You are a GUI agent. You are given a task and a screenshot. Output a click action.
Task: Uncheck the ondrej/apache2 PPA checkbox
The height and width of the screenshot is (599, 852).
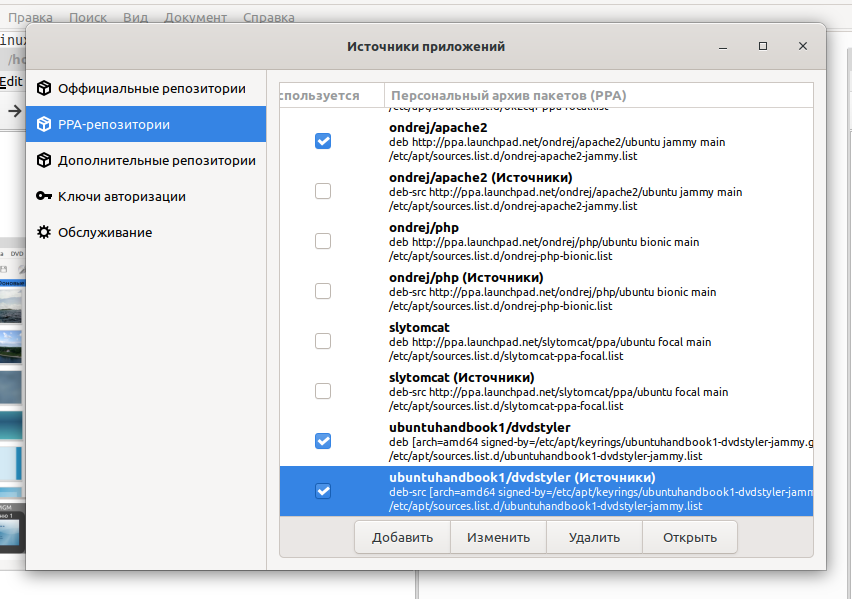[323, 141]
